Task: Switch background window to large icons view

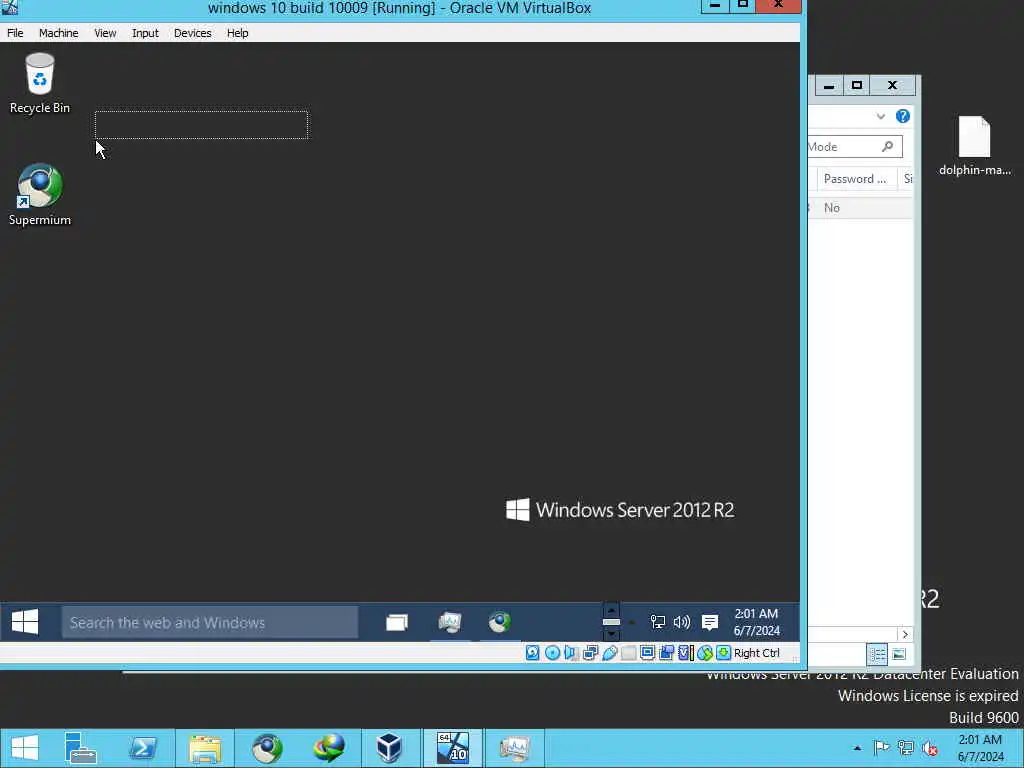Action: pos(899,654)
